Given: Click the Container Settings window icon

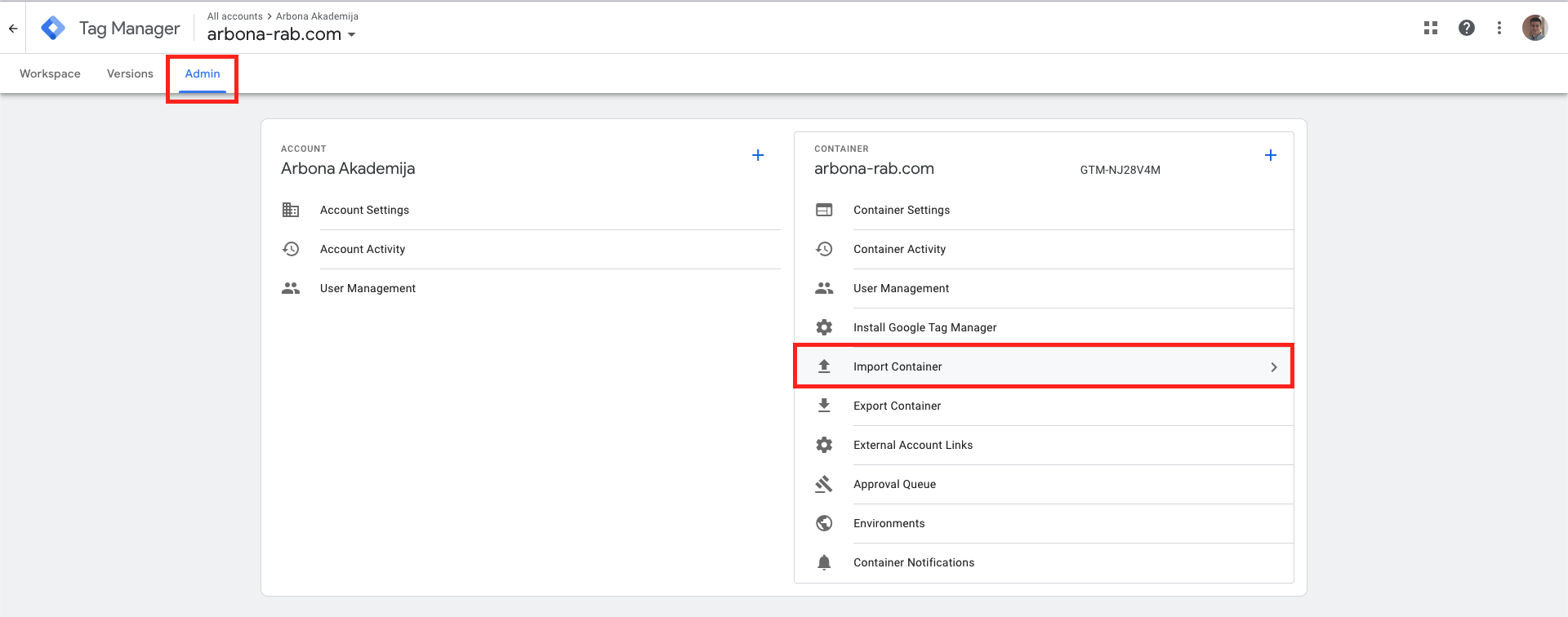Looking at the screenshot, I should 824,210.
